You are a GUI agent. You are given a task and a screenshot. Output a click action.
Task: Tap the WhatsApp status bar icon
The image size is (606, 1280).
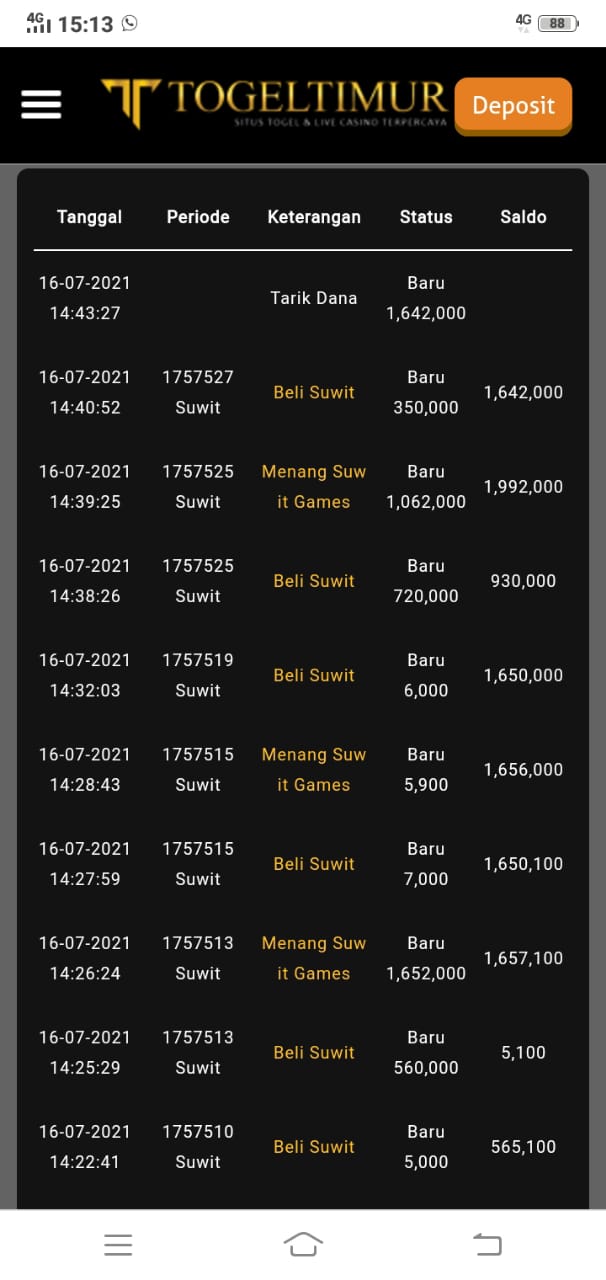129,23
